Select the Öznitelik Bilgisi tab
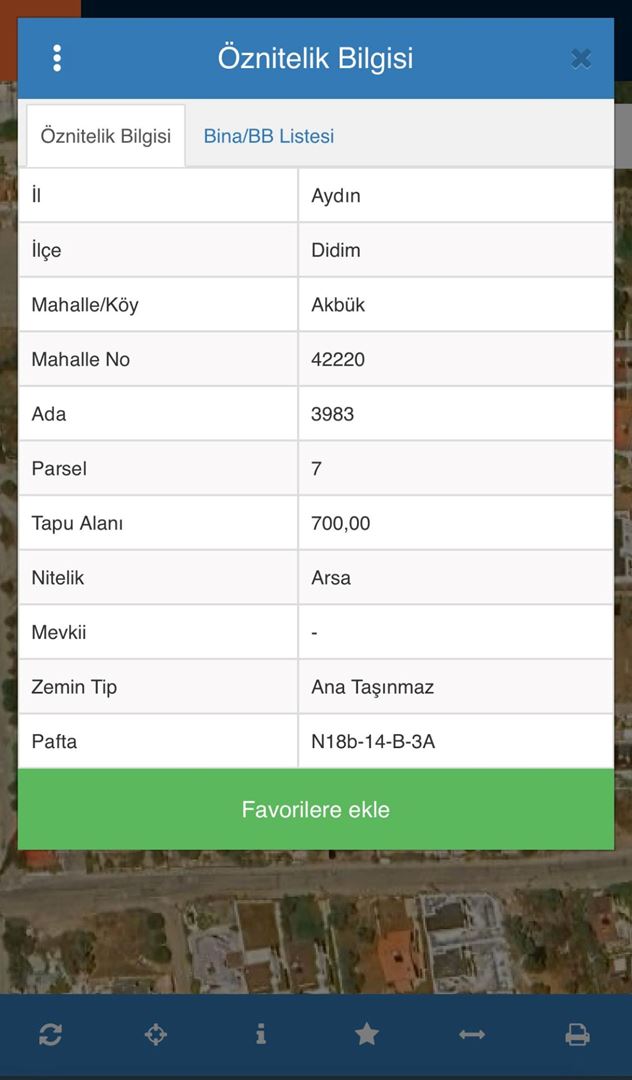The height and width of the screenshot is (1080, 632). (x=106, y=136)
